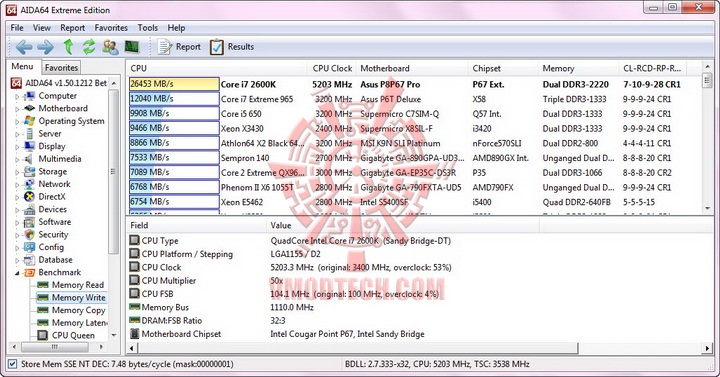The width and height of the screenshot is (720, 377).
Task: Expand the Operating System node arrow
Action: tap(17, 122)
